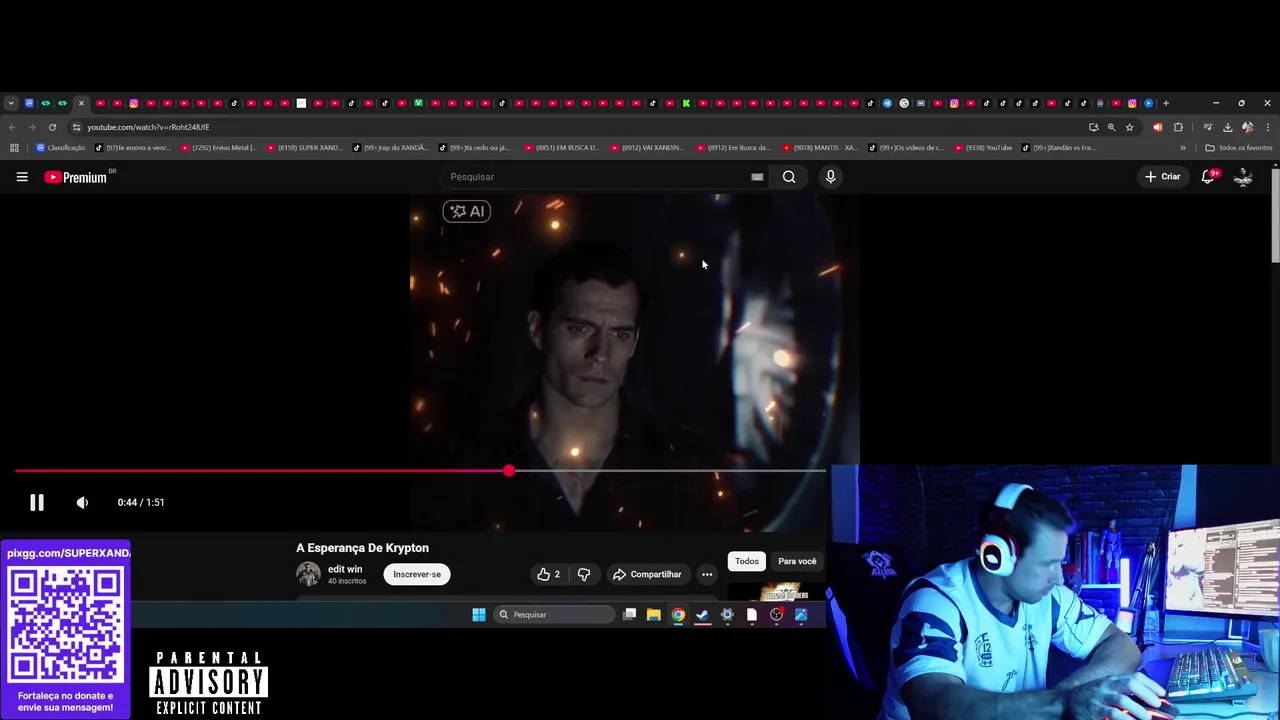Click the Chrome taskbar icon

click(x=678, y=615)
